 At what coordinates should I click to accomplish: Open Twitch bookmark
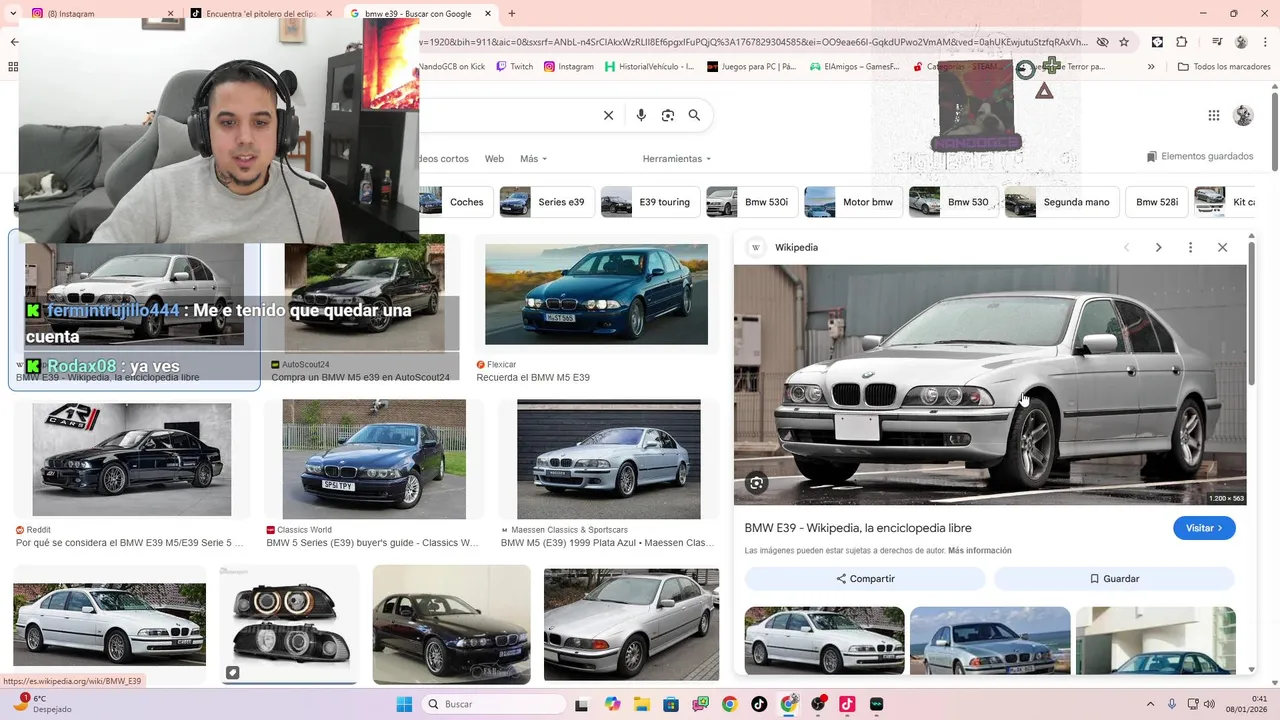515,67
